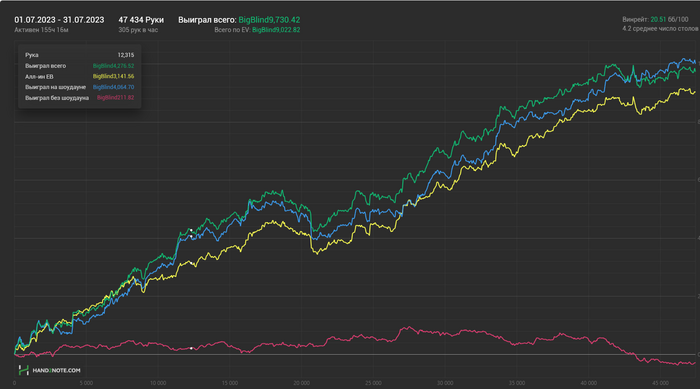Click the 25 000 x-axis label

(374, 383)
